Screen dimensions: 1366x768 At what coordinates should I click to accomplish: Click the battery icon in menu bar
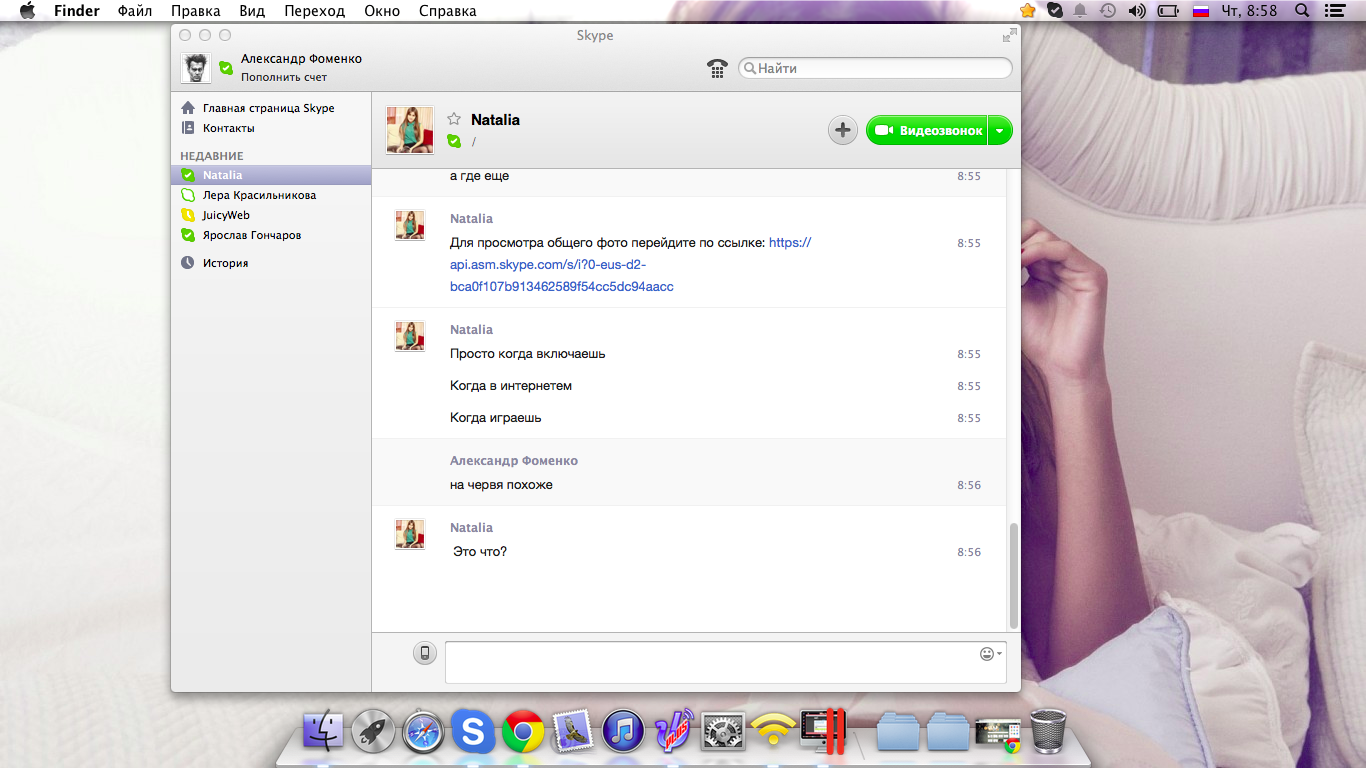[1168, 11]
